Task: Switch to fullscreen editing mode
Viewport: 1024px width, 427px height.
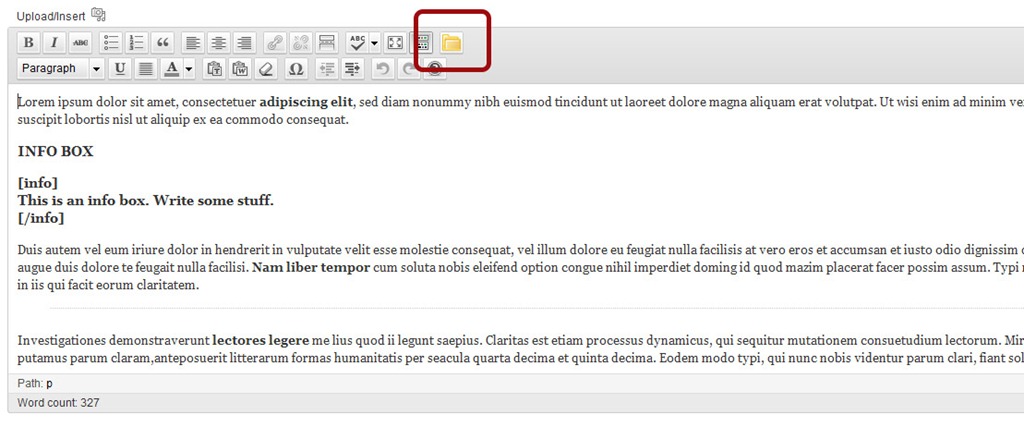Action: pyautogui.click(x=395, y=43)
